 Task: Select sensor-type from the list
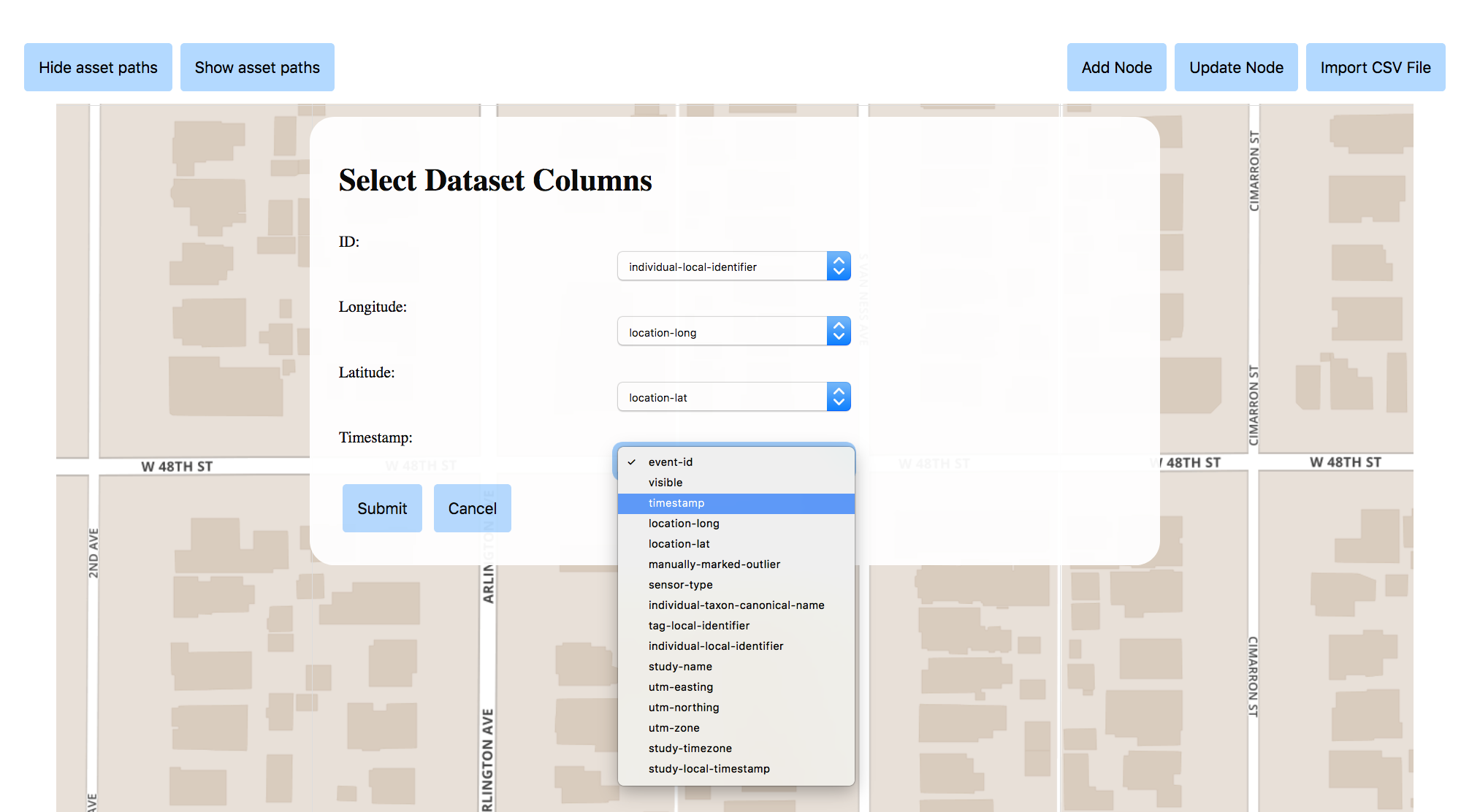point(681,585)
